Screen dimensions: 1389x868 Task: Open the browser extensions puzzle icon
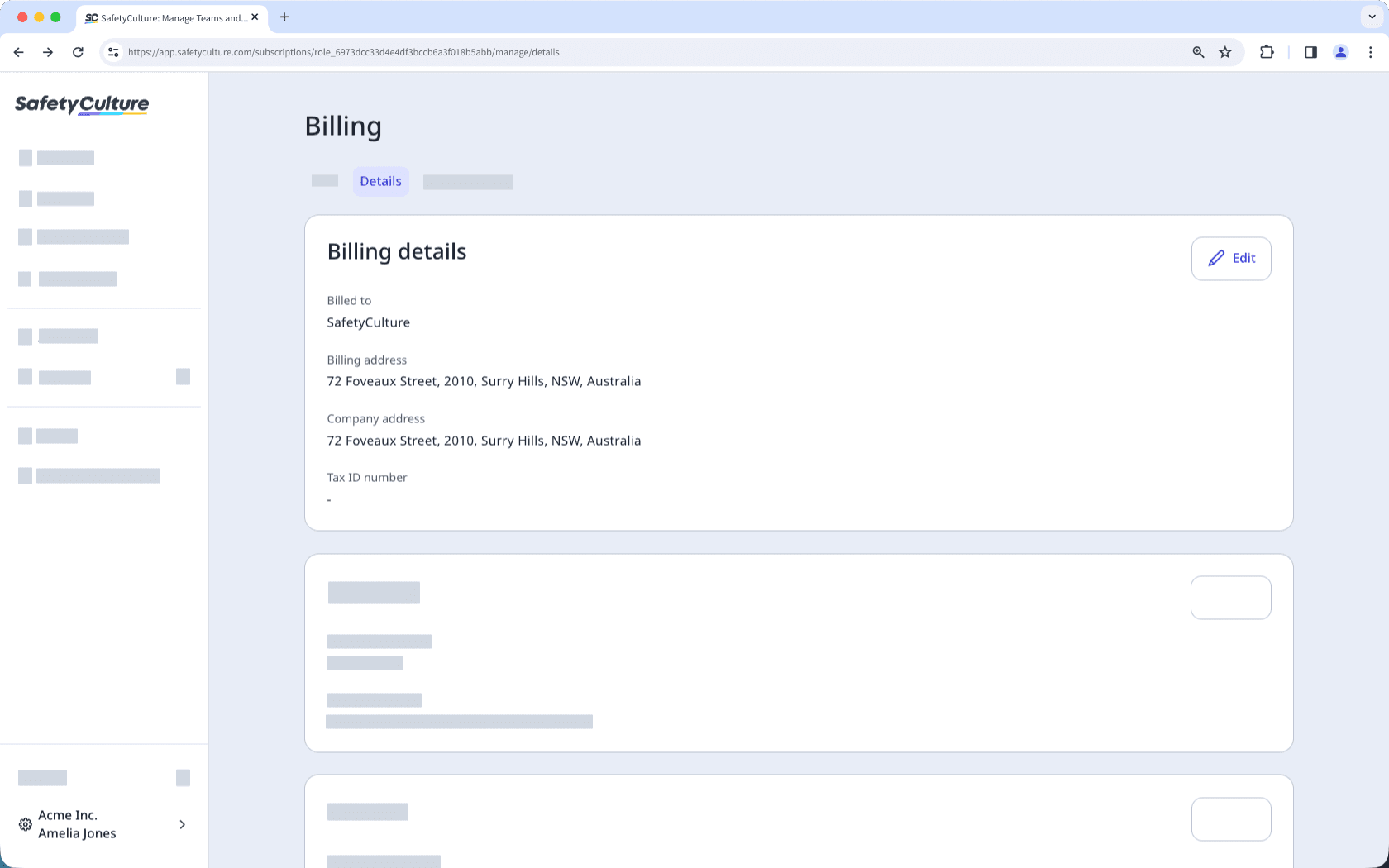pos(1267,51)
